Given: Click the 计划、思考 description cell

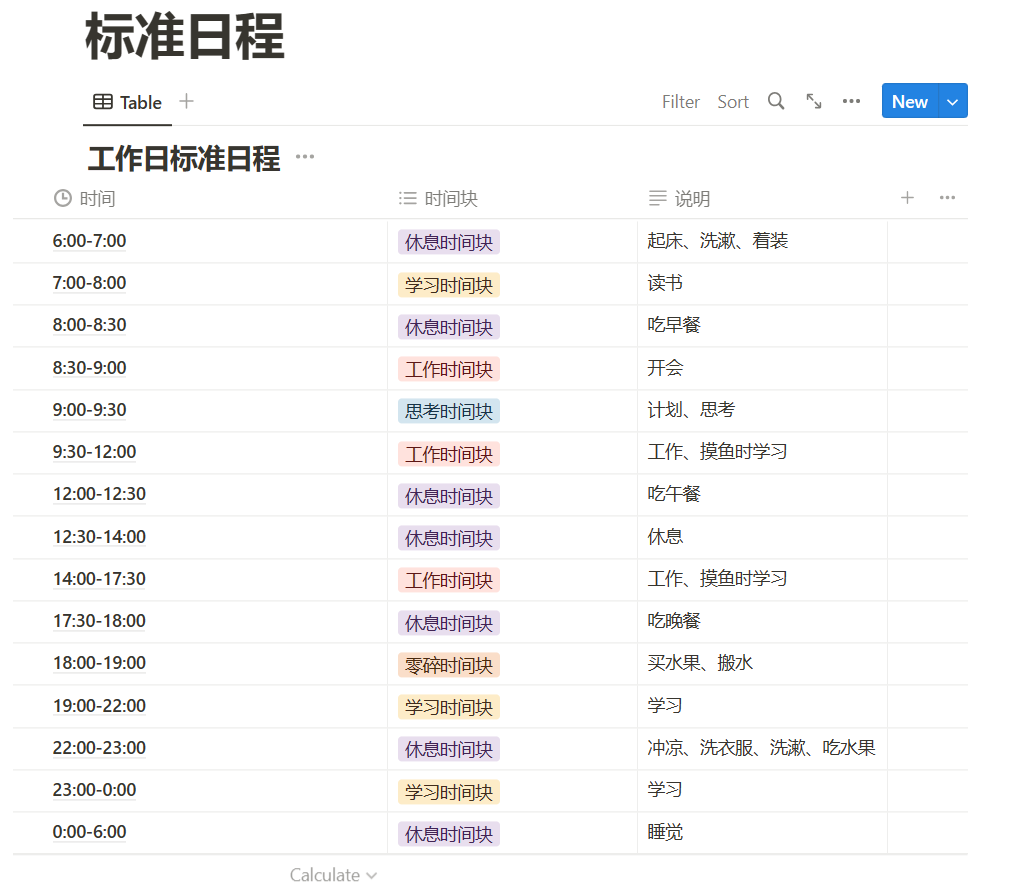Looking at the screenshot, I should pyautogui.click(x=762, y=410).
